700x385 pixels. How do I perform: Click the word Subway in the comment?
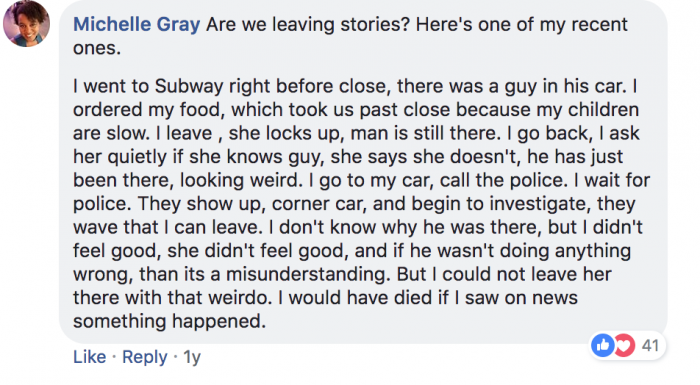pos(189,86)
